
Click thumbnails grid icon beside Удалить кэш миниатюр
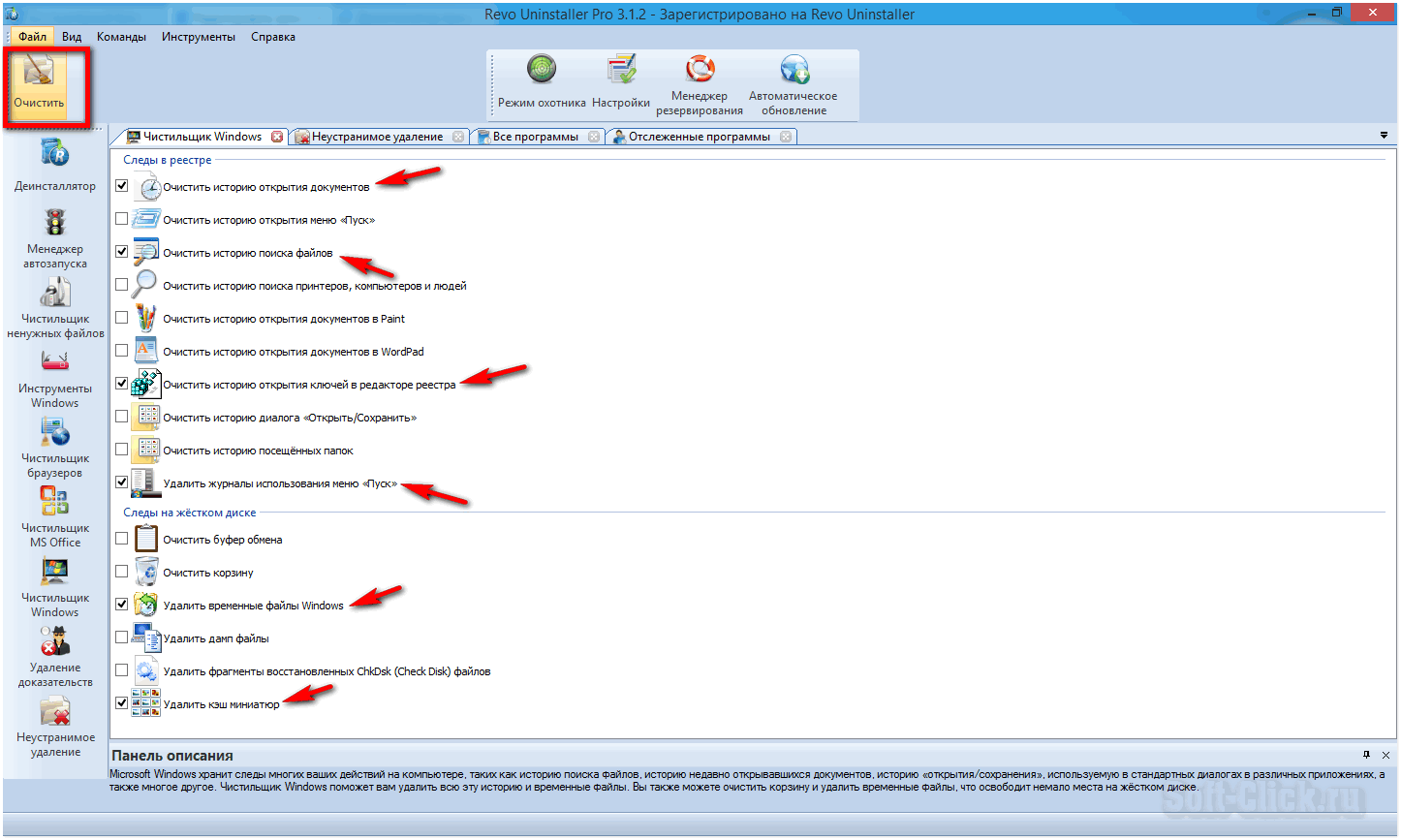(x=146, y=703)
